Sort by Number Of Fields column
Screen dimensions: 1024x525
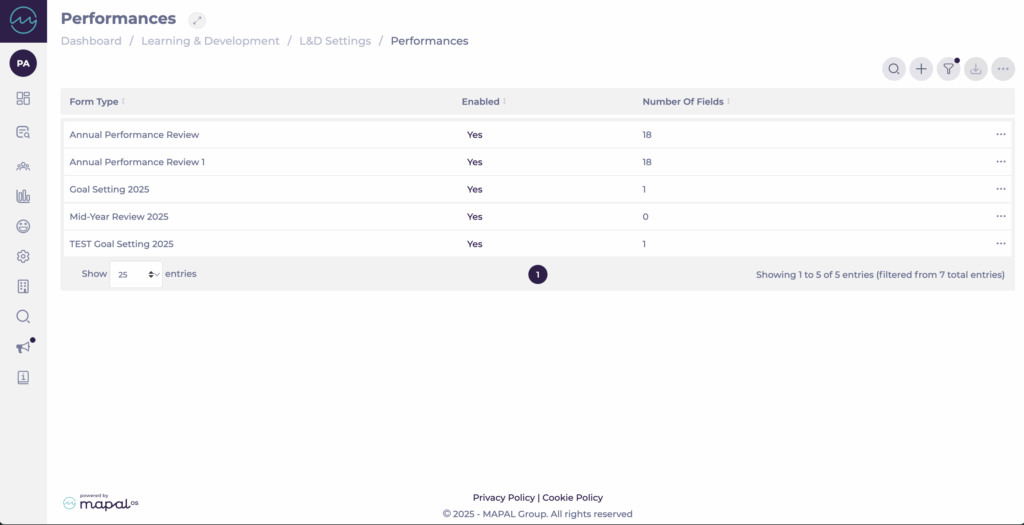tap(685, 102)
